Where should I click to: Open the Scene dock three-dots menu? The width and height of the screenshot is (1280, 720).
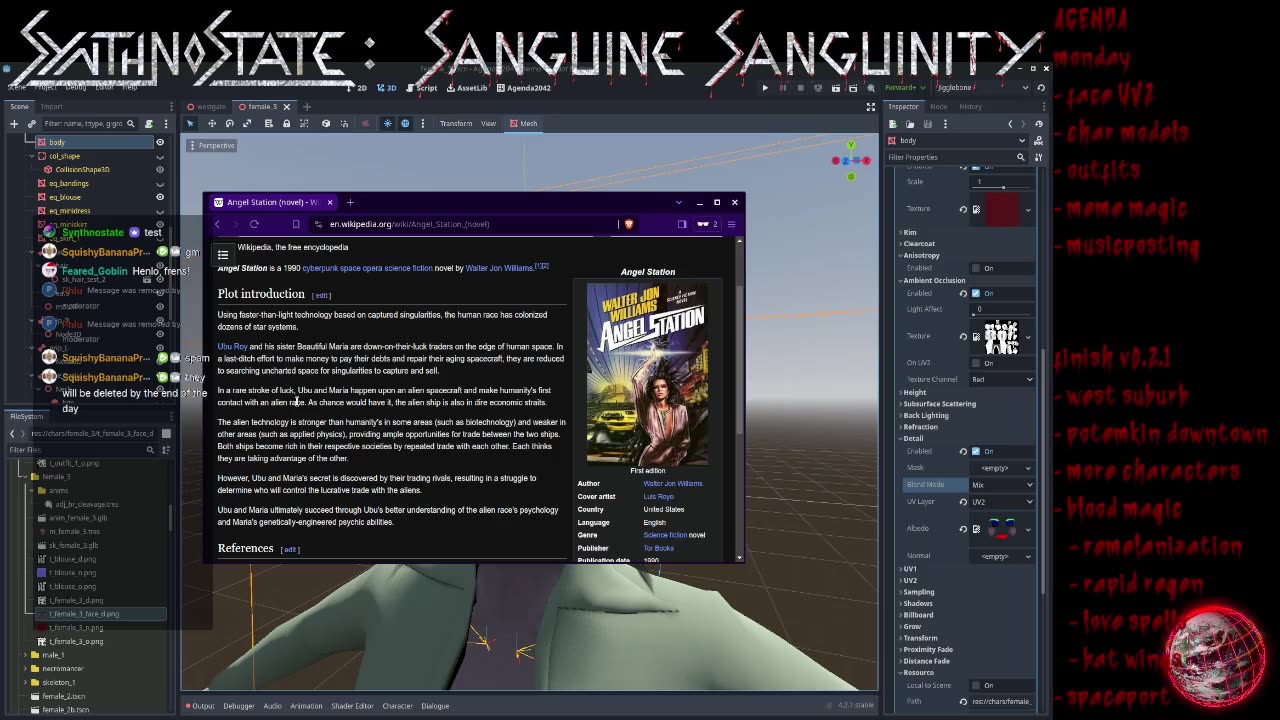(x=166, y=123)
